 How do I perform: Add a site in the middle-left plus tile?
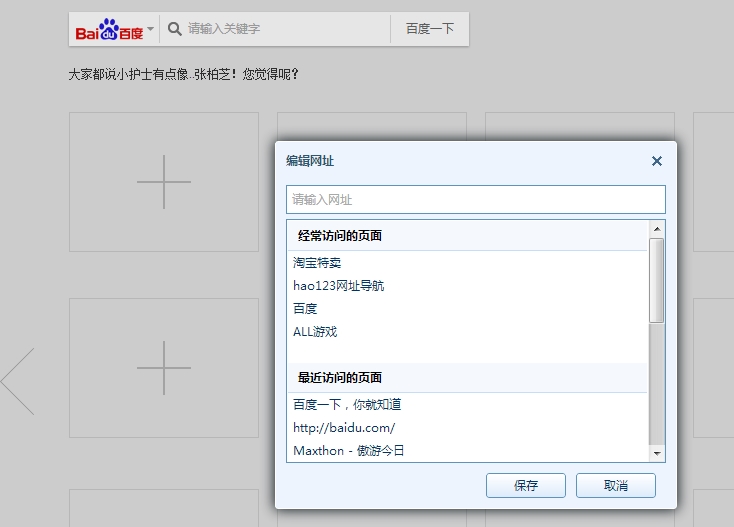(164, 368)
